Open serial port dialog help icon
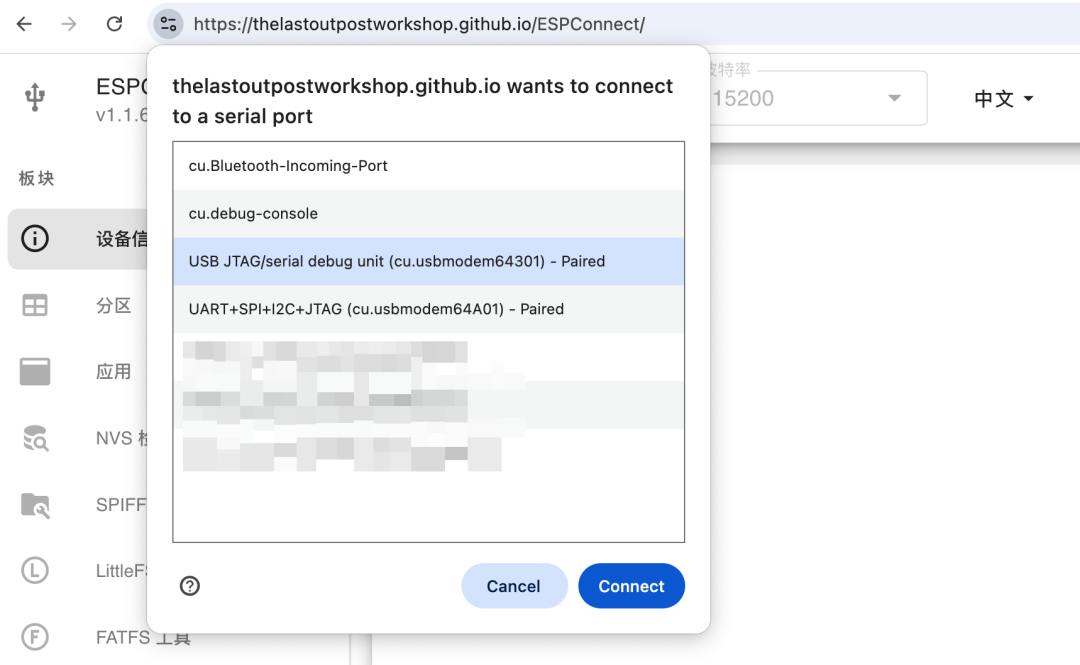The width and height of the screenshot is (1080, 665). click(x=190, y=586)
